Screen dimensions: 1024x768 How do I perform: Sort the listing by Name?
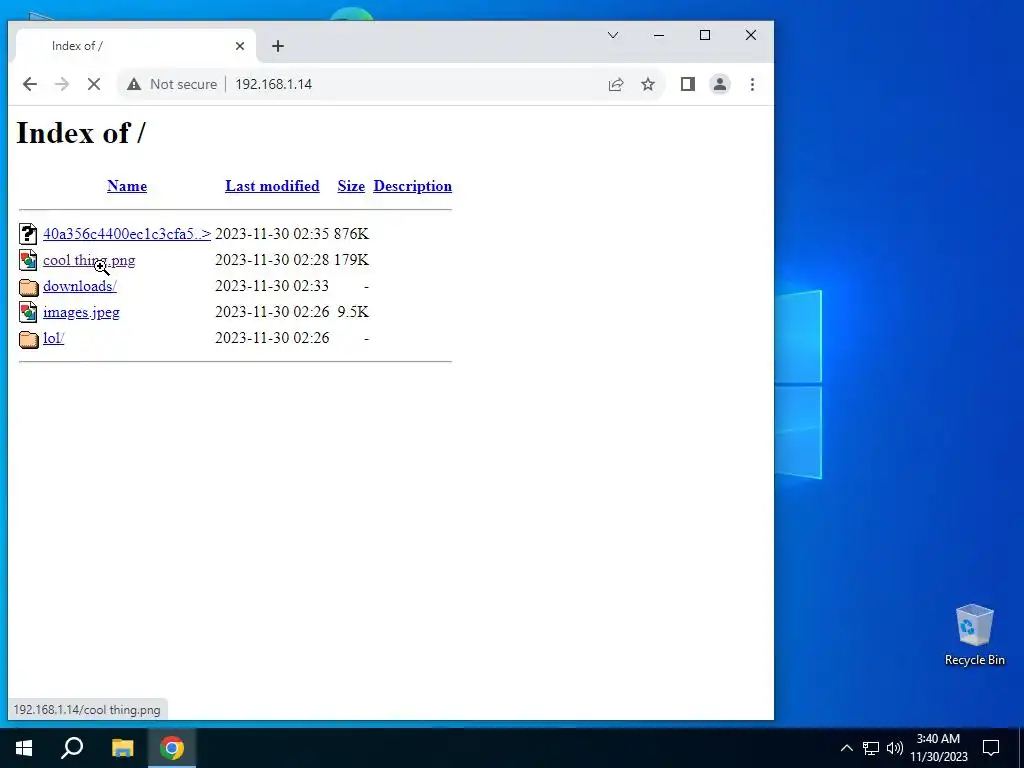(127, 186)
